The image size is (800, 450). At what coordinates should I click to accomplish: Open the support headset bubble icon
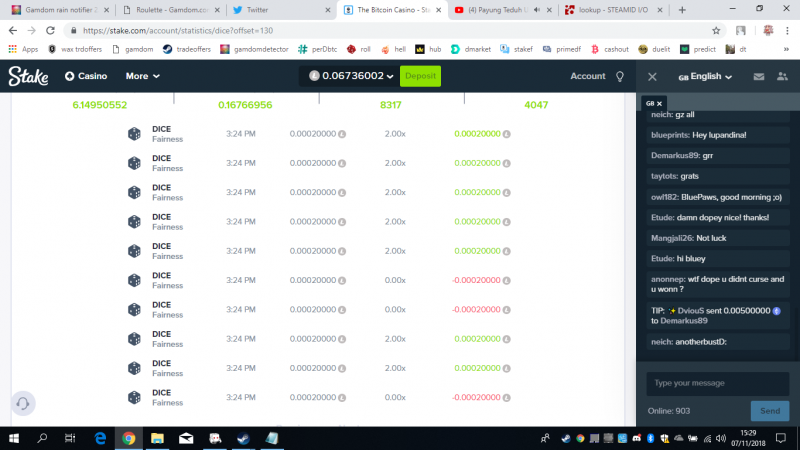point(23,404)
